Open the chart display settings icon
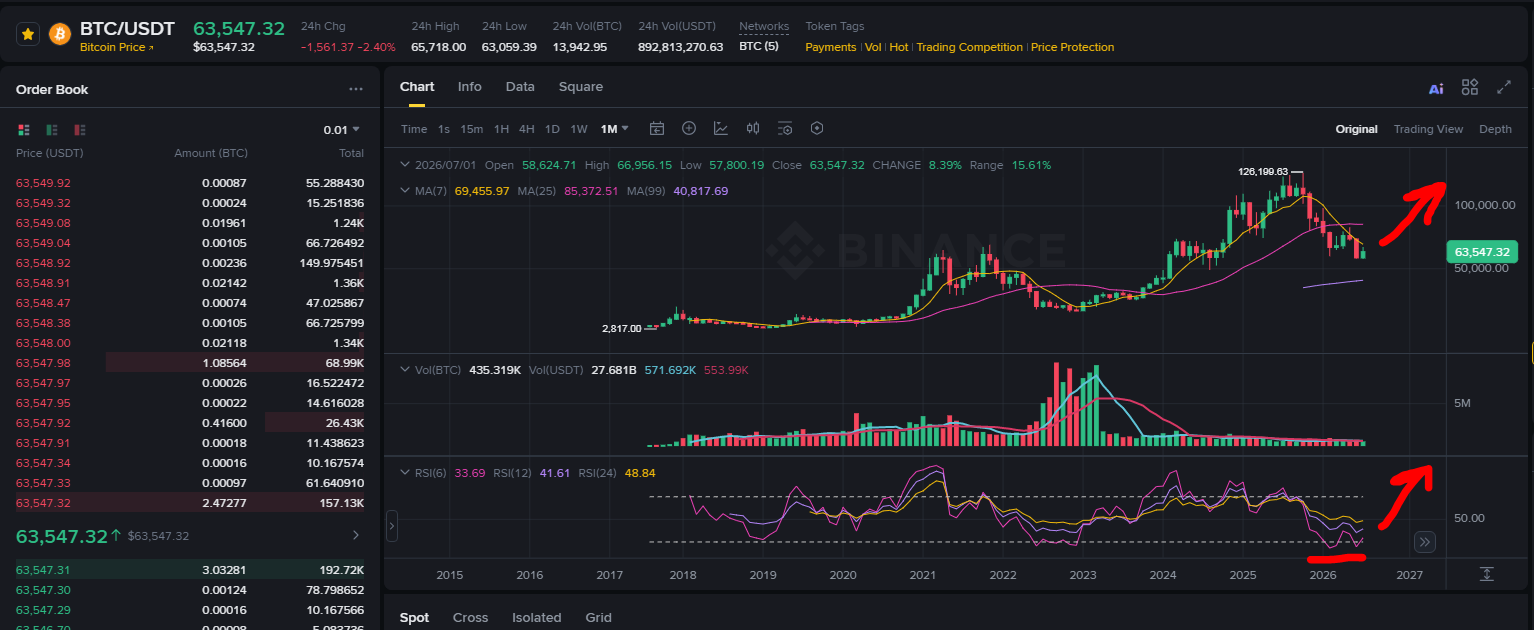This screenshot has width=1534, height=630. 785,128
